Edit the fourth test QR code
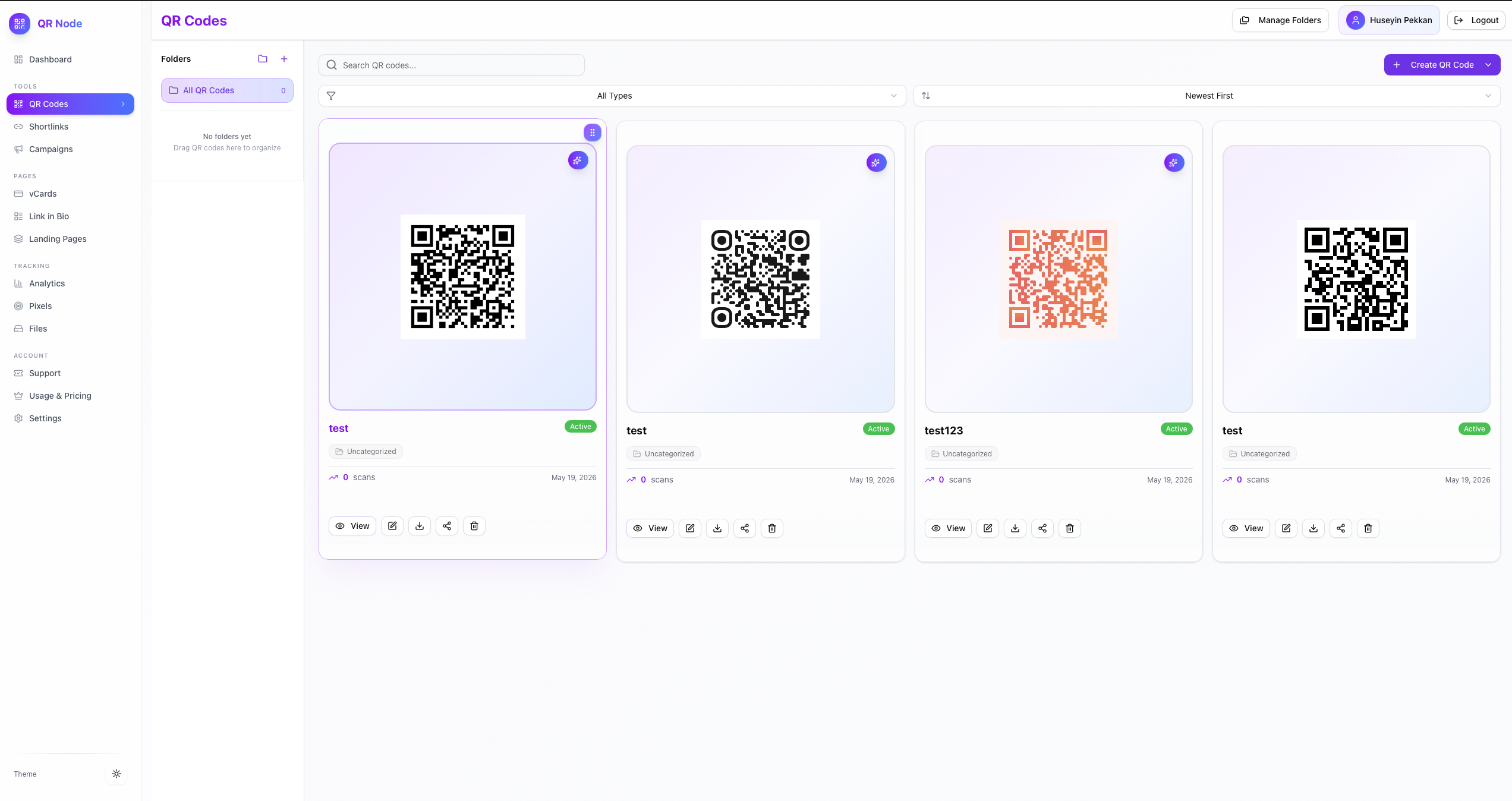 (x=1286, y=528)
